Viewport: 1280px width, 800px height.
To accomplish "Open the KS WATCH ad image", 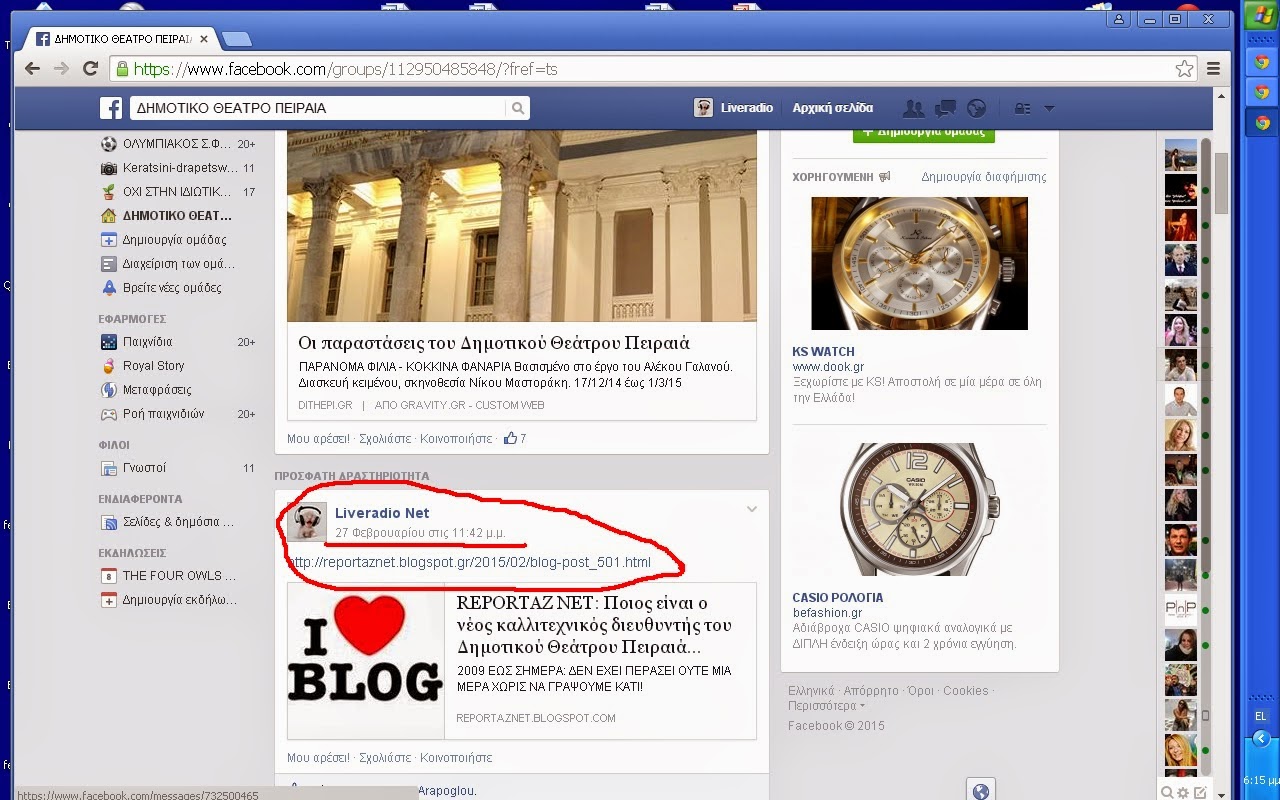I will (920, 263).
